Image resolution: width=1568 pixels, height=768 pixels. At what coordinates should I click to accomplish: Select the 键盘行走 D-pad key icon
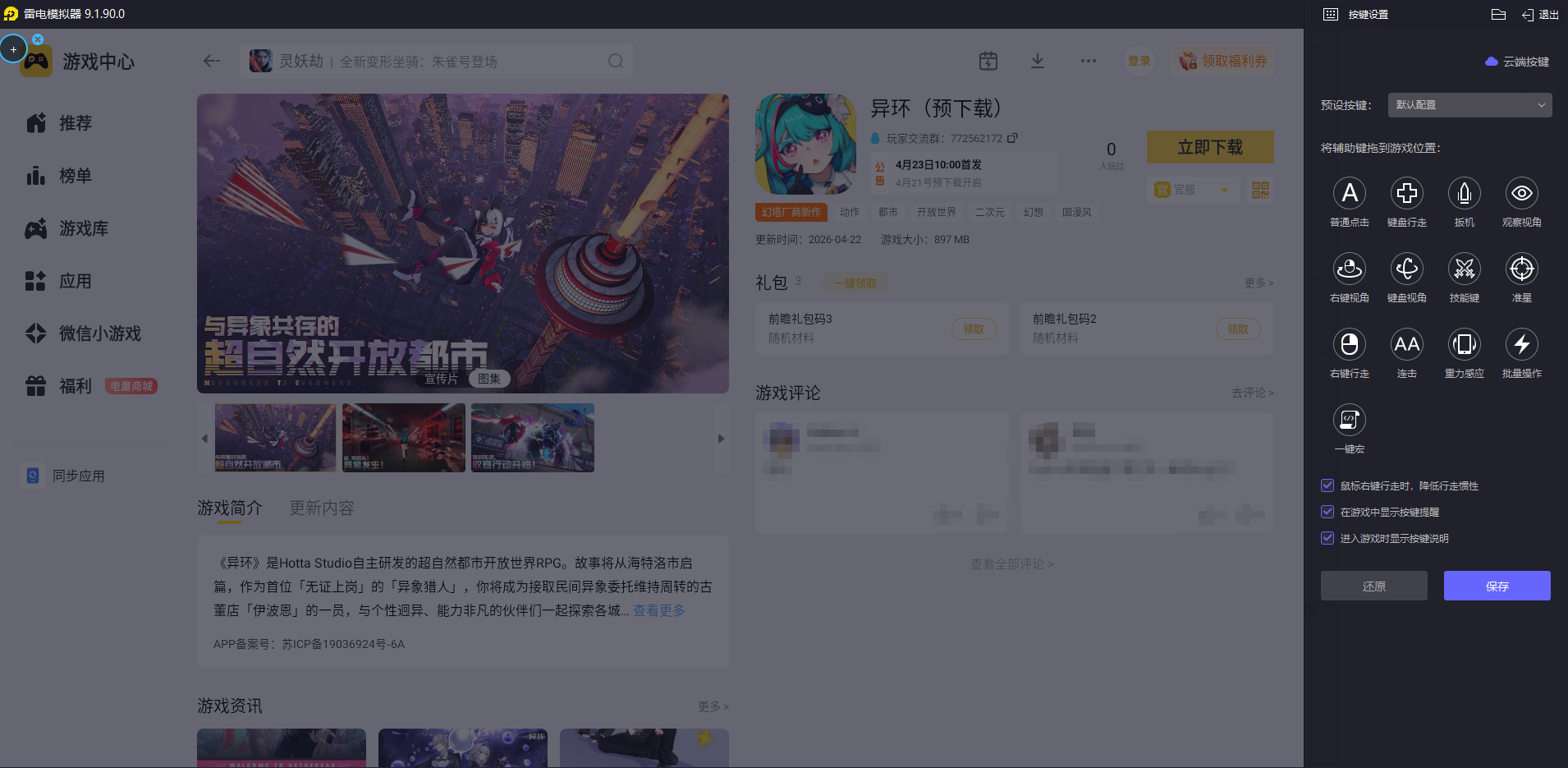click(1406, 193)
